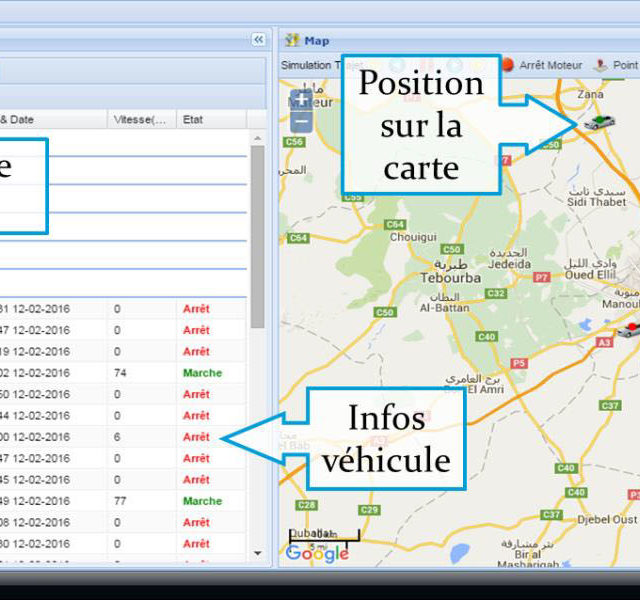The width and height of the screenshot is (640, 600).
Task: Click the Google logo on the map
Action: pyautogui.click(x=316, y=553)
